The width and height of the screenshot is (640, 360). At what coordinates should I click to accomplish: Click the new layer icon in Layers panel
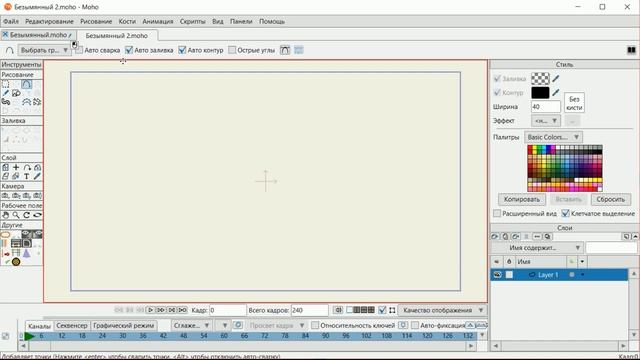pyautogui.click(x=495, y=236)
